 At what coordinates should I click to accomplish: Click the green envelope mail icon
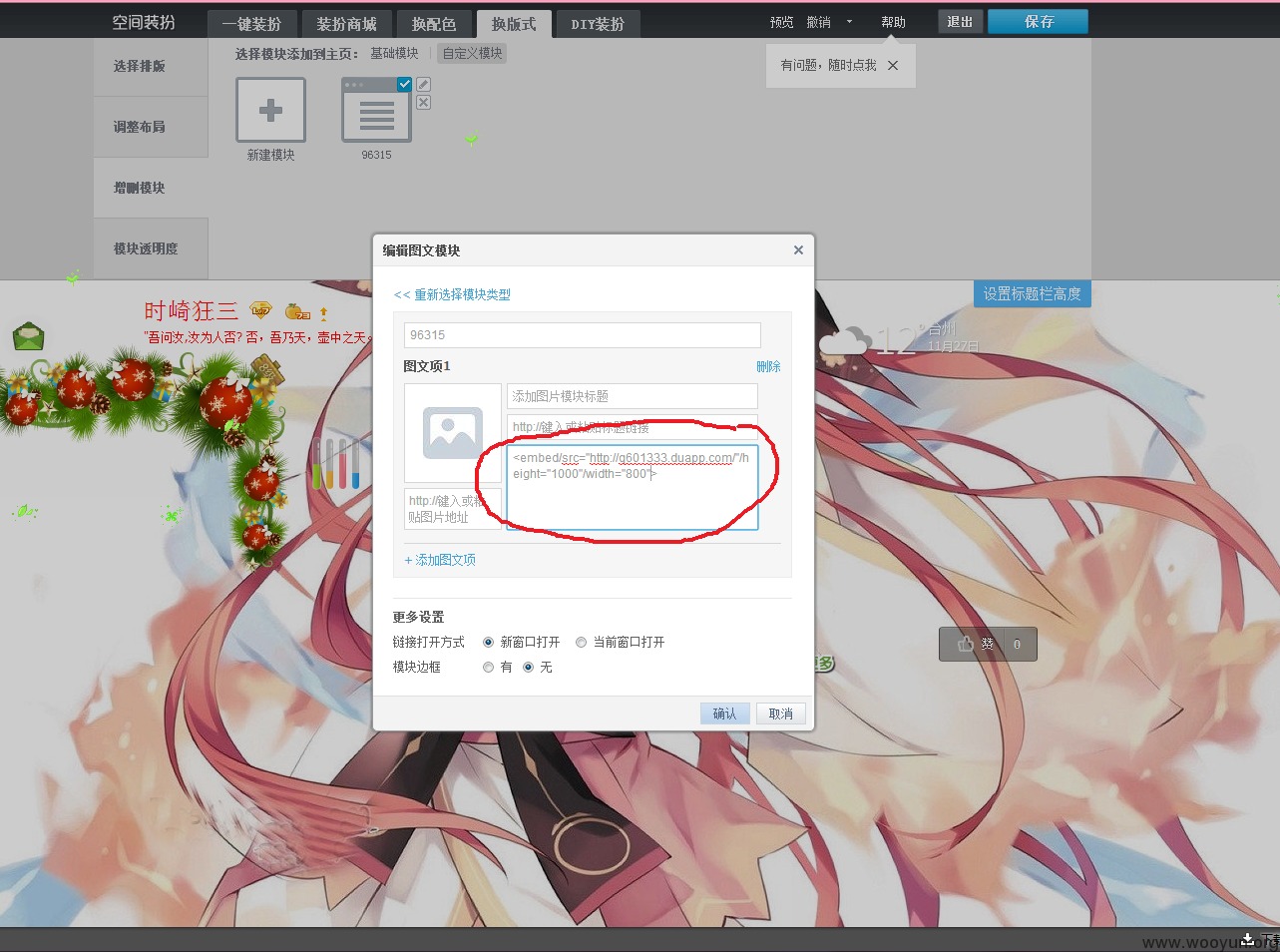[28, 336]
